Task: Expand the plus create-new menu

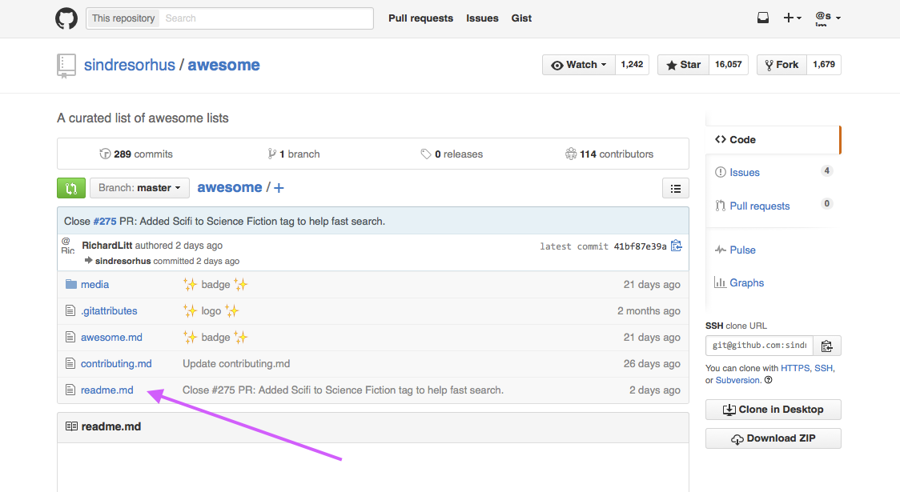Action: [792, 18]
